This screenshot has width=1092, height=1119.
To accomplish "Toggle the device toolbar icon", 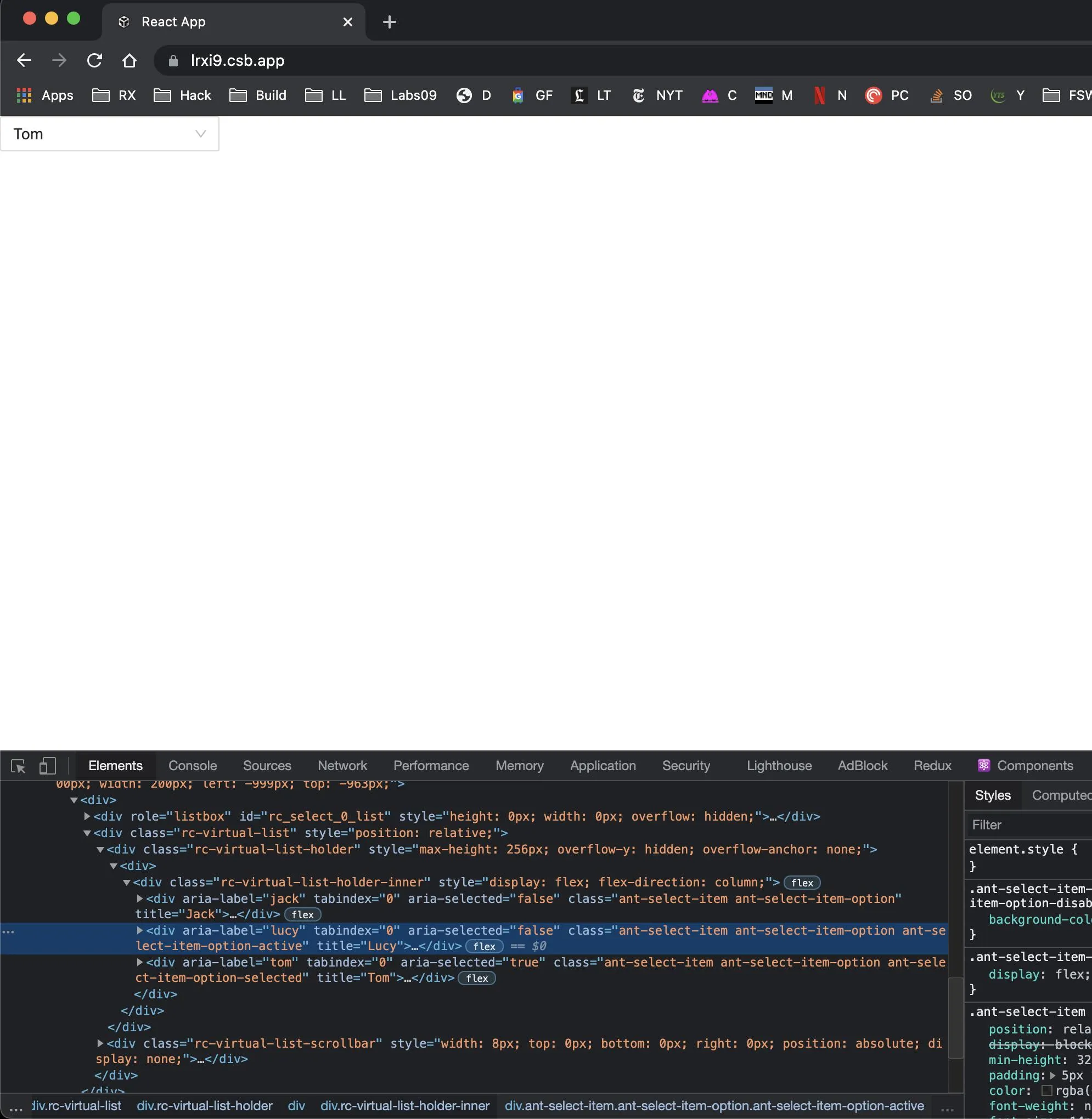I will (47, 766).
